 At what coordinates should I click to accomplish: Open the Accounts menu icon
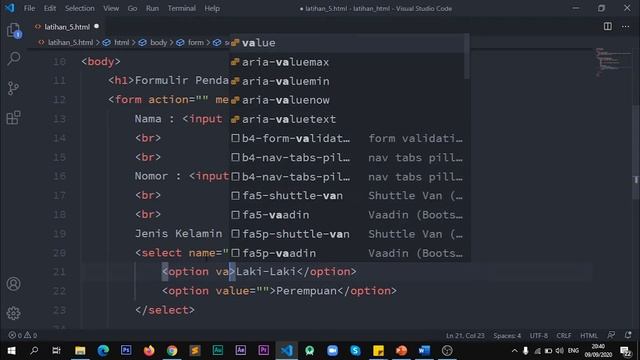[13, 284]
